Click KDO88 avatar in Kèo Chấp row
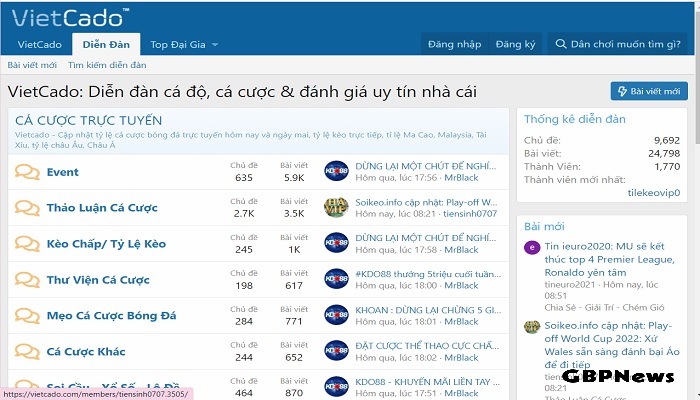Viewport: 700px width, 400px height. click(x=336, y=243)
